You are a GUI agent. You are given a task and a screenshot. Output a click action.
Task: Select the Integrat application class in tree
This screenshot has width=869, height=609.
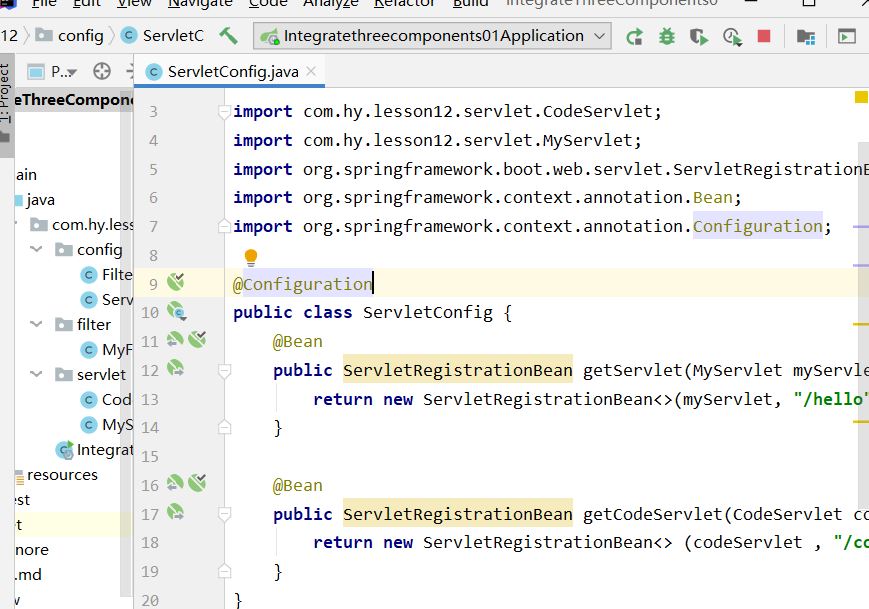click(x=94, y=449)
